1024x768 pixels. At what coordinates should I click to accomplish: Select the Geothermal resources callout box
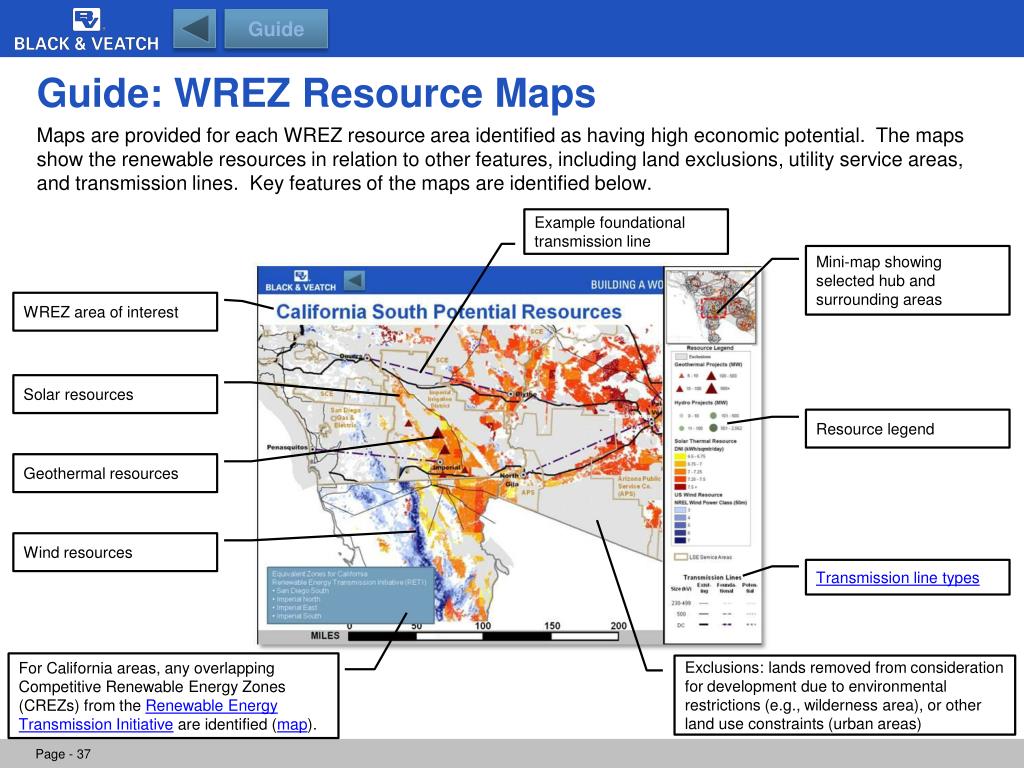tap(115, 473)
